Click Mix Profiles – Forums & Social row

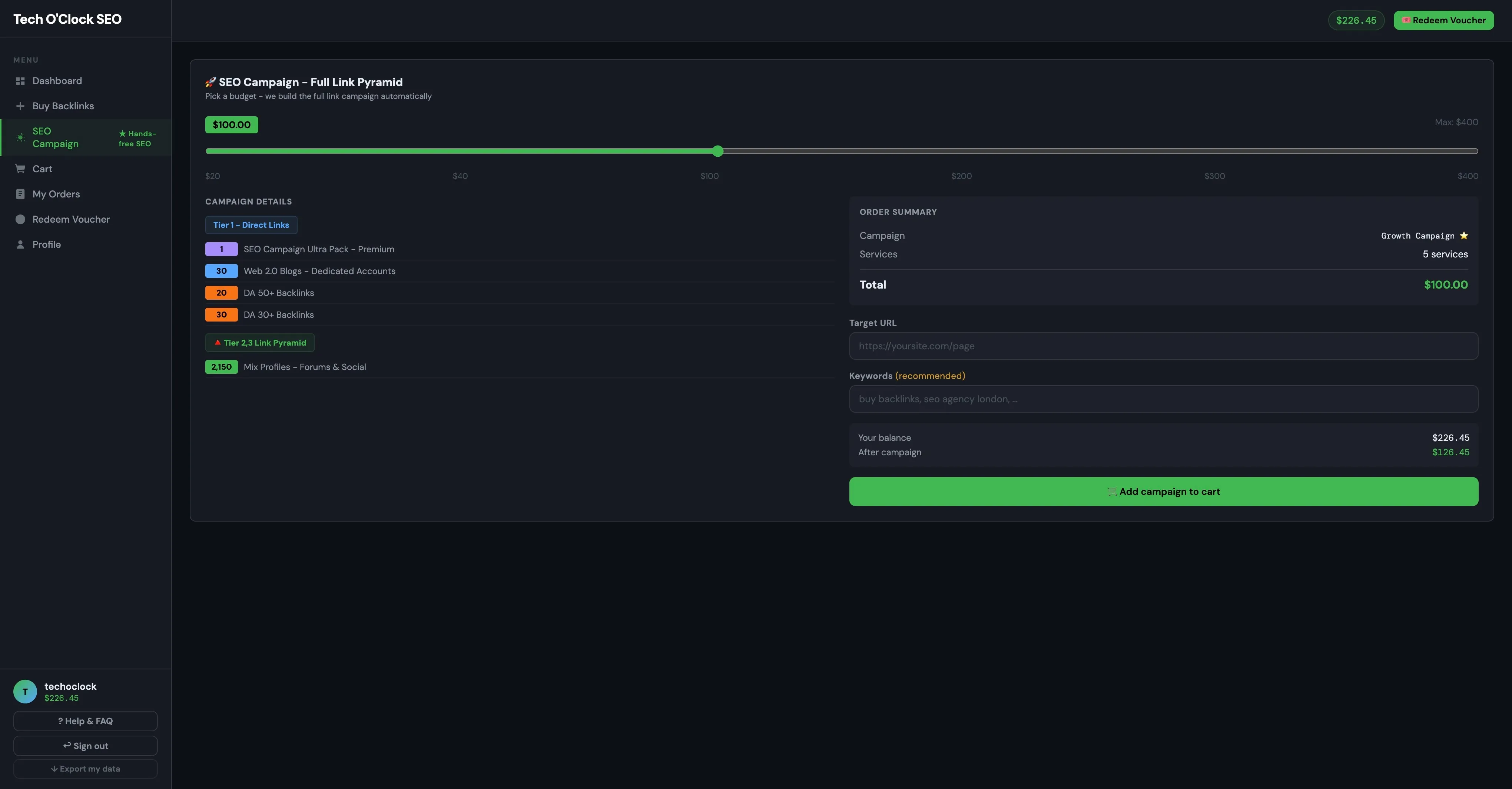(520, 367)
